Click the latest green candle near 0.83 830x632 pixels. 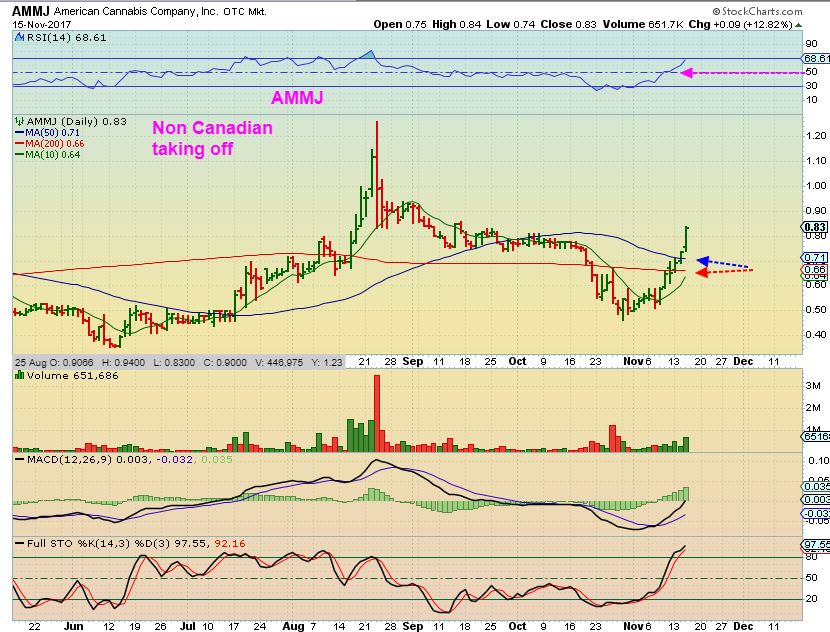(687, 239)
